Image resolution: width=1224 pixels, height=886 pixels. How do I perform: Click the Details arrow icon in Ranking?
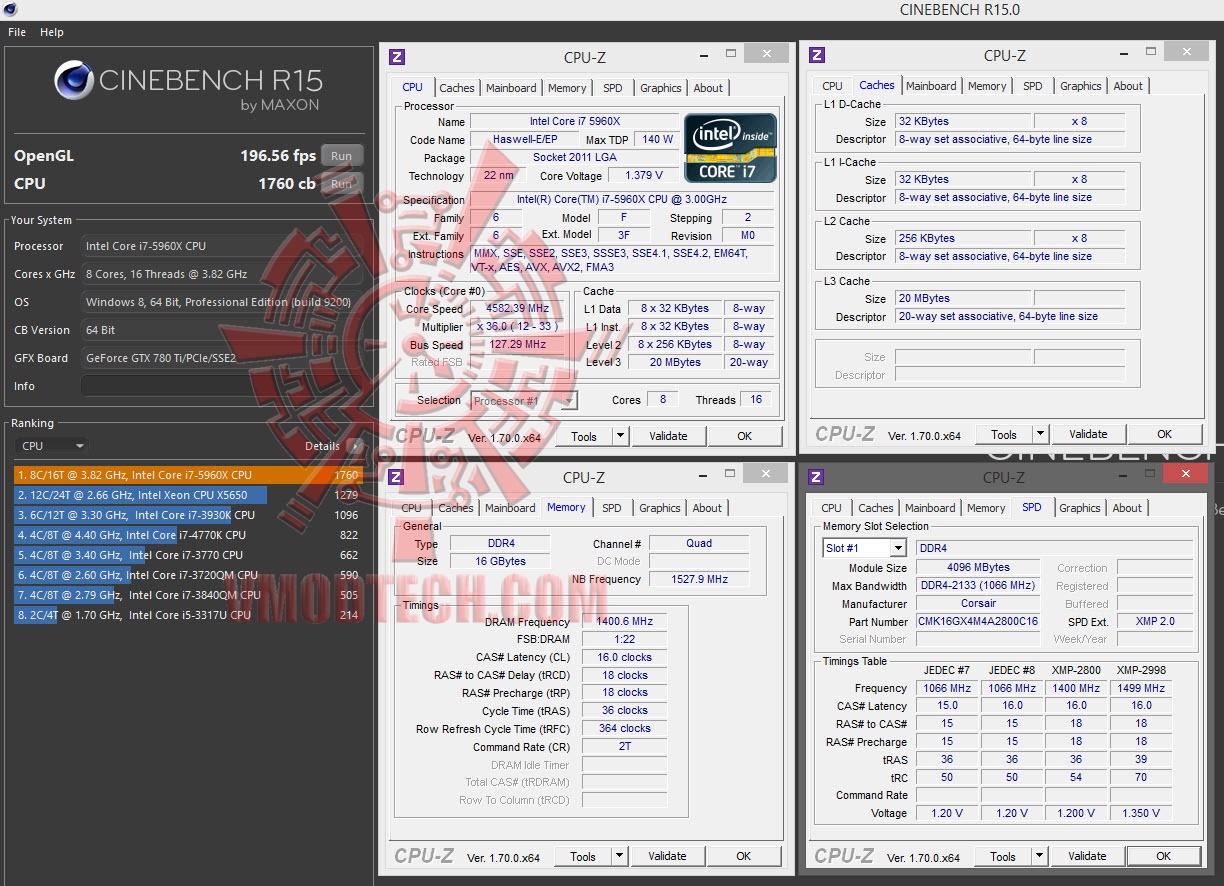356,446
